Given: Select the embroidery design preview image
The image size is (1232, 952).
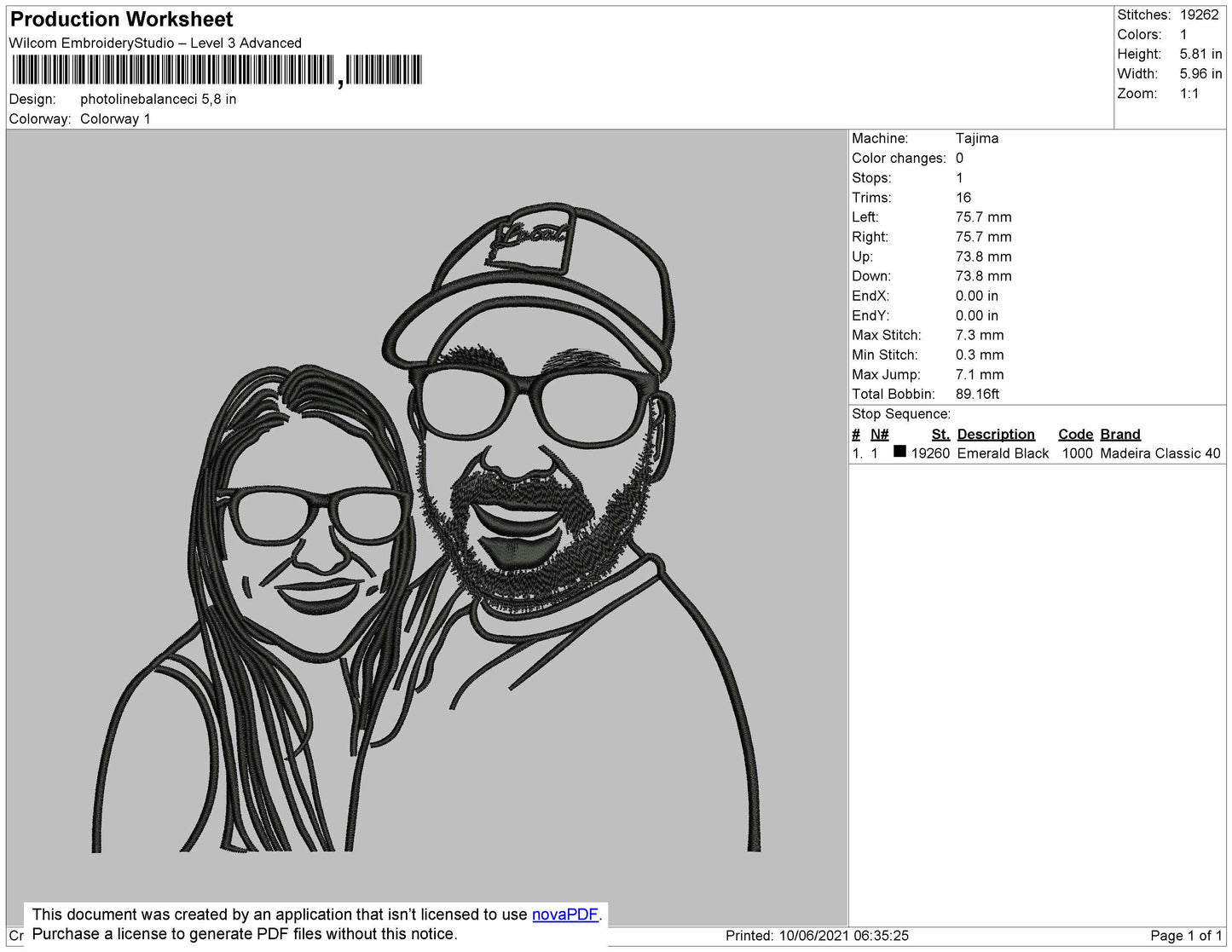Looking at the screenshot, I should (x=426, y=528).
